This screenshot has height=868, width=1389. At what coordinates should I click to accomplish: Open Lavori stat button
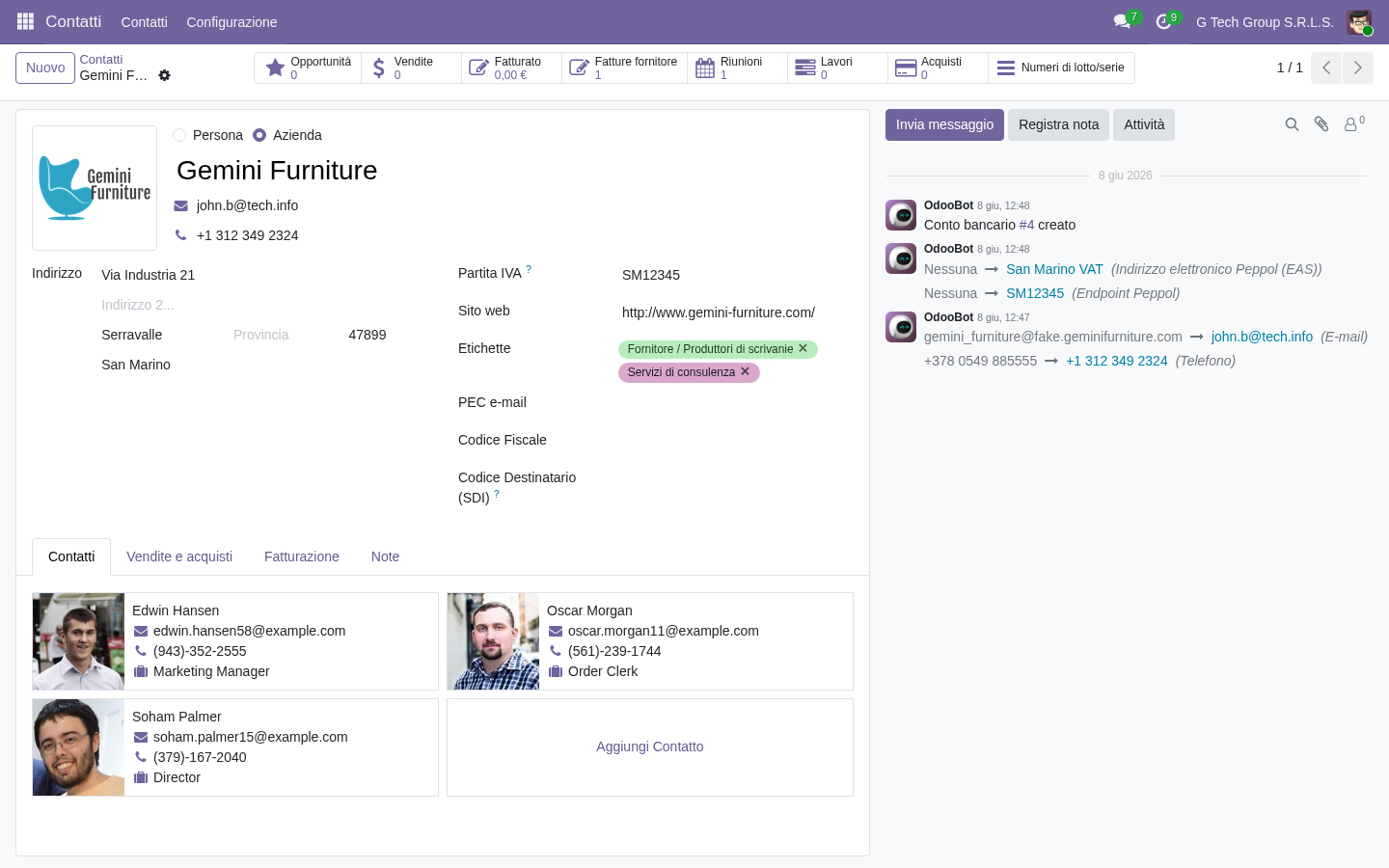pos(837,68)
